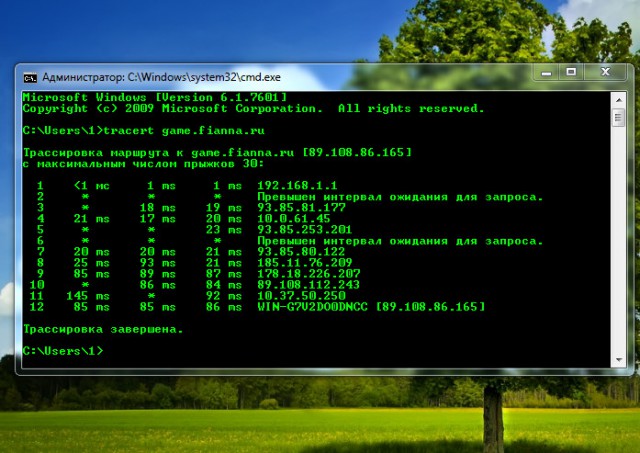Click the last C:\Users\1> prompt line

(62, 351)
